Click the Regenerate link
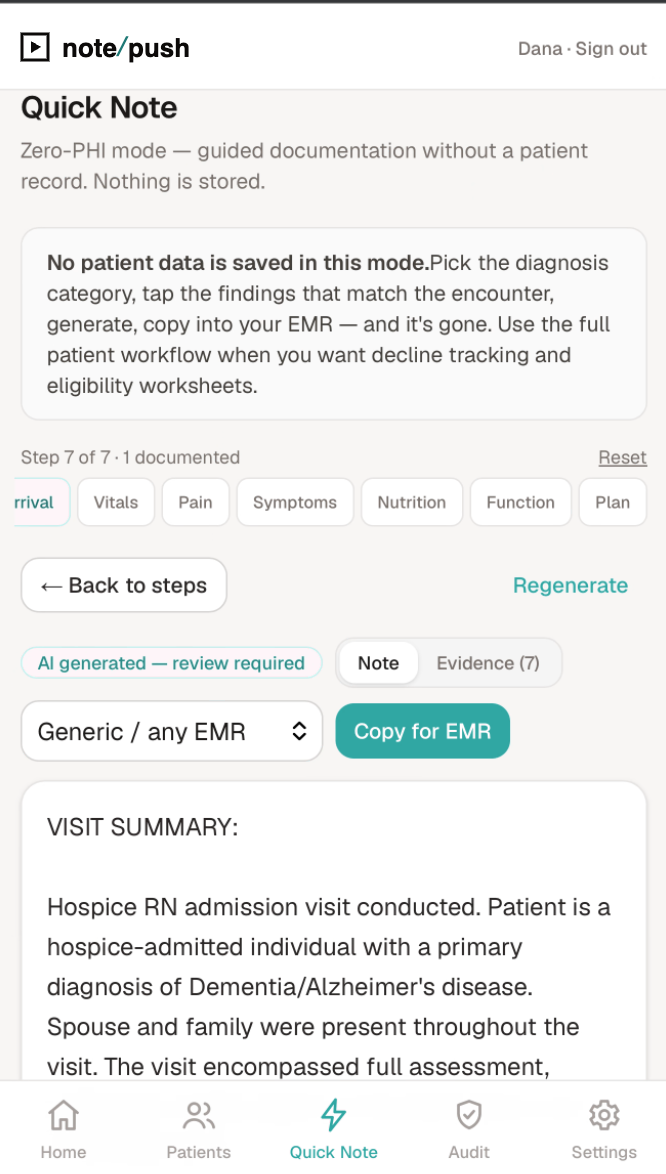 570,585
